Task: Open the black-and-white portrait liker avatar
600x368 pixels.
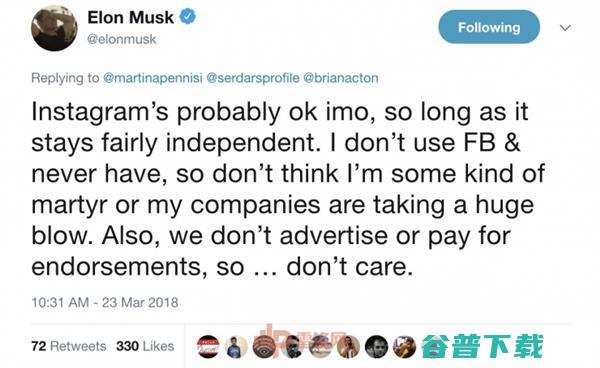Action: (x=376, y=347)
